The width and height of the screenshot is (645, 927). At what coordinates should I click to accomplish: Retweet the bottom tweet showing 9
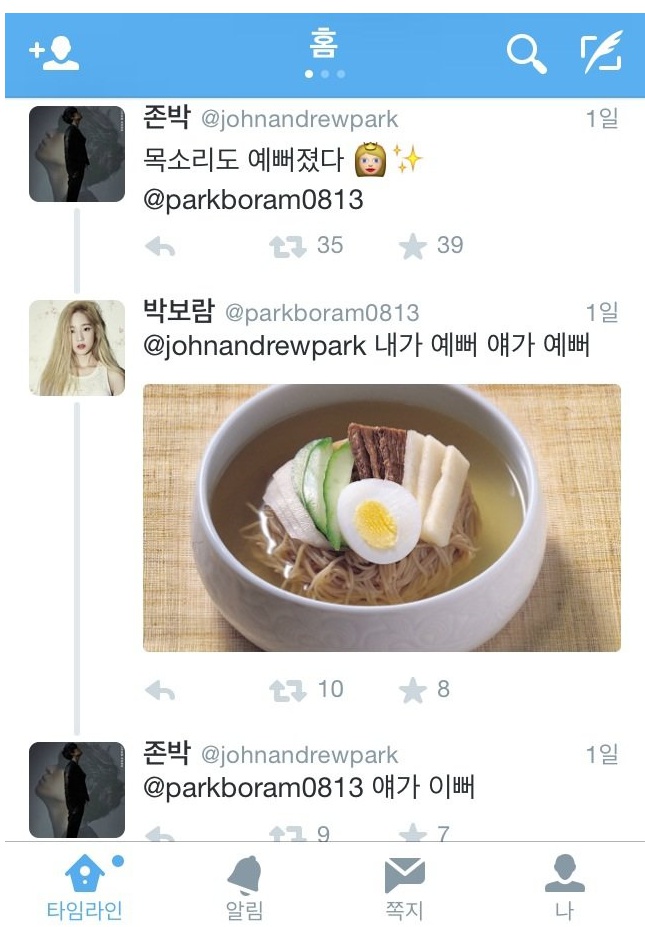[x=288, y=834]
